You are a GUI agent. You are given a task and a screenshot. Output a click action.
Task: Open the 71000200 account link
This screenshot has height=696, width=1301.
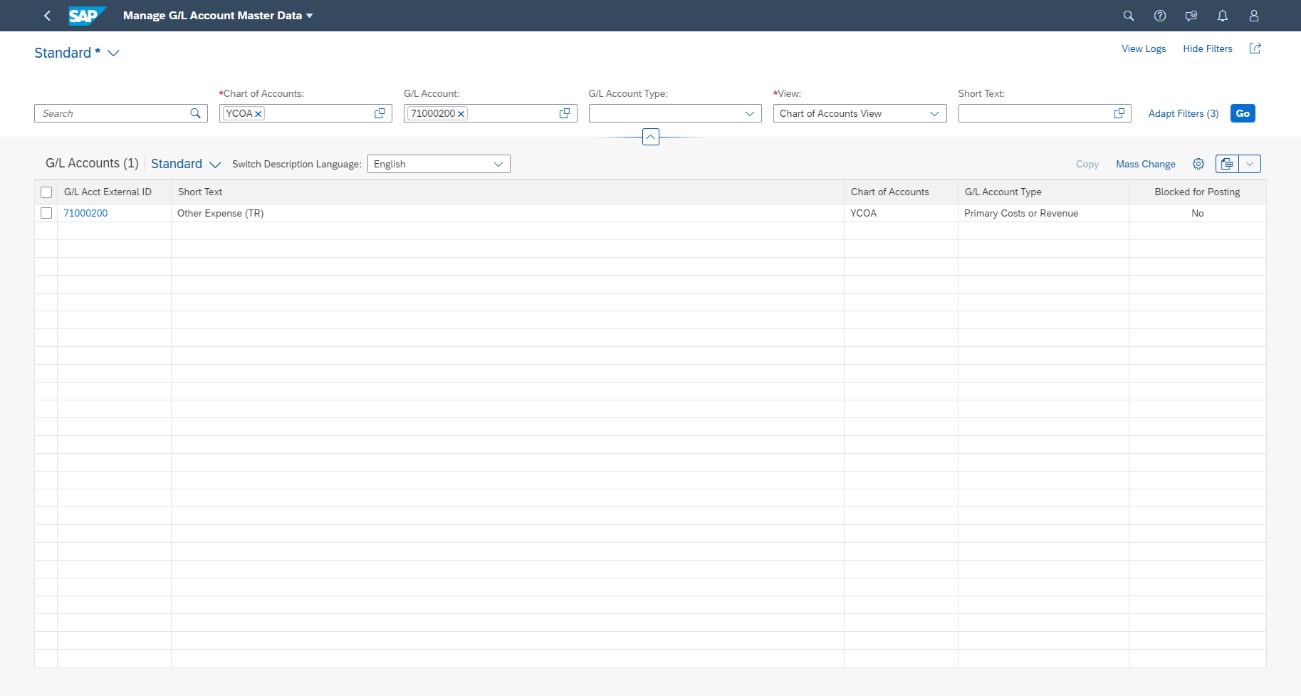[86, 213]
